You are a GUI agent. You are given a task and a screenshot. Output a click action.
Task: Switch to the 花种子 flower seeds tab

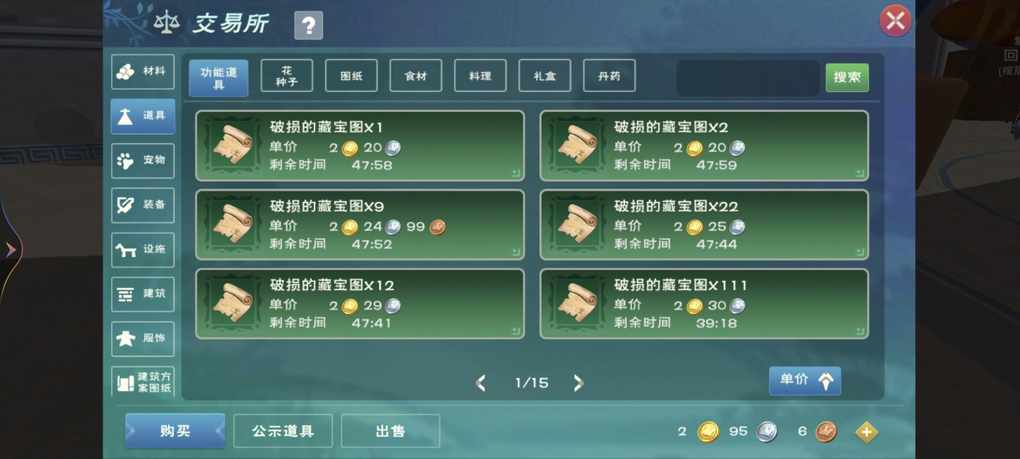[287, 76]
